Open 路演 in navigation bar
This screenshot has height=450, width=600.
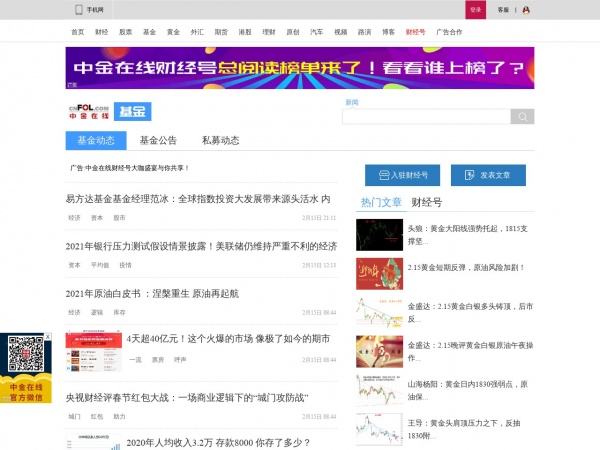pyautogui.click(x=365, y=32)
